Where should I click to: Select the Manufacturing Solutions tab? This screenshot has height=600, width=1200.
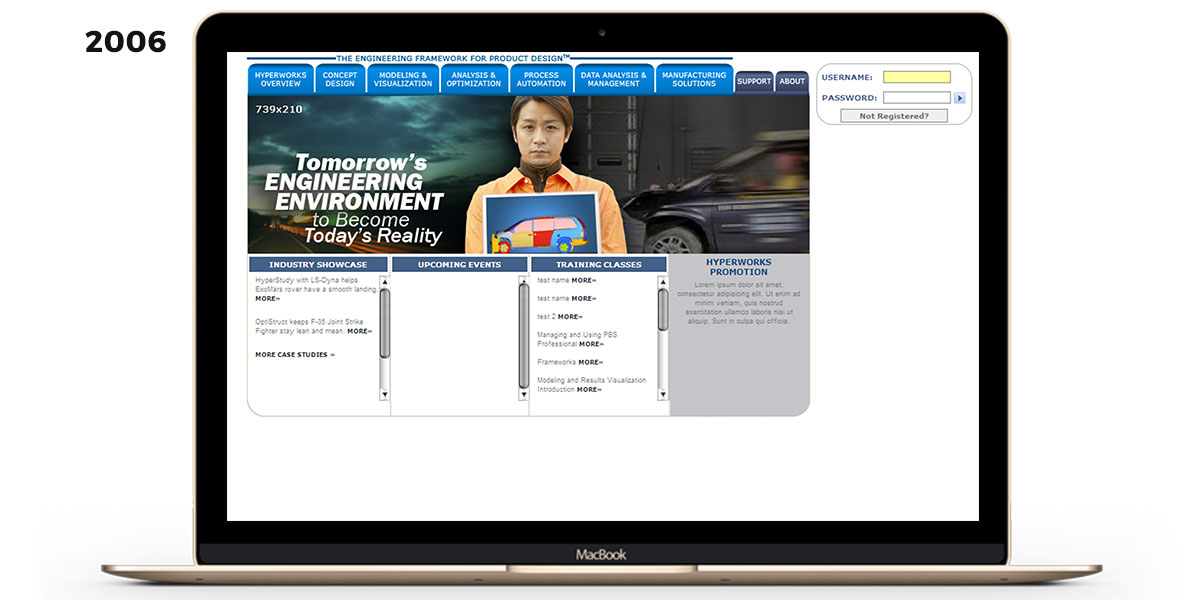pos(694,79)
